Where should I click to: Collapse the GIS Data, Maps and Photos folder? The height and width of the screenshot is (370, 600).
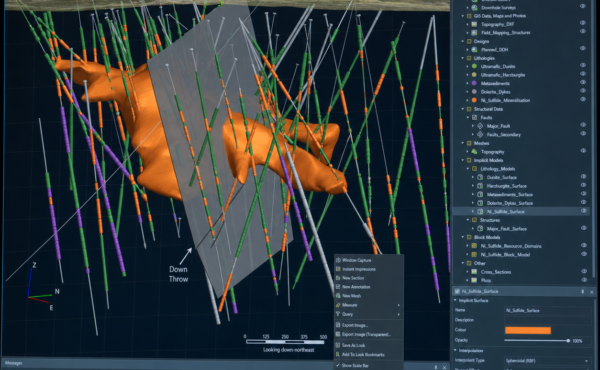point(463,16)
